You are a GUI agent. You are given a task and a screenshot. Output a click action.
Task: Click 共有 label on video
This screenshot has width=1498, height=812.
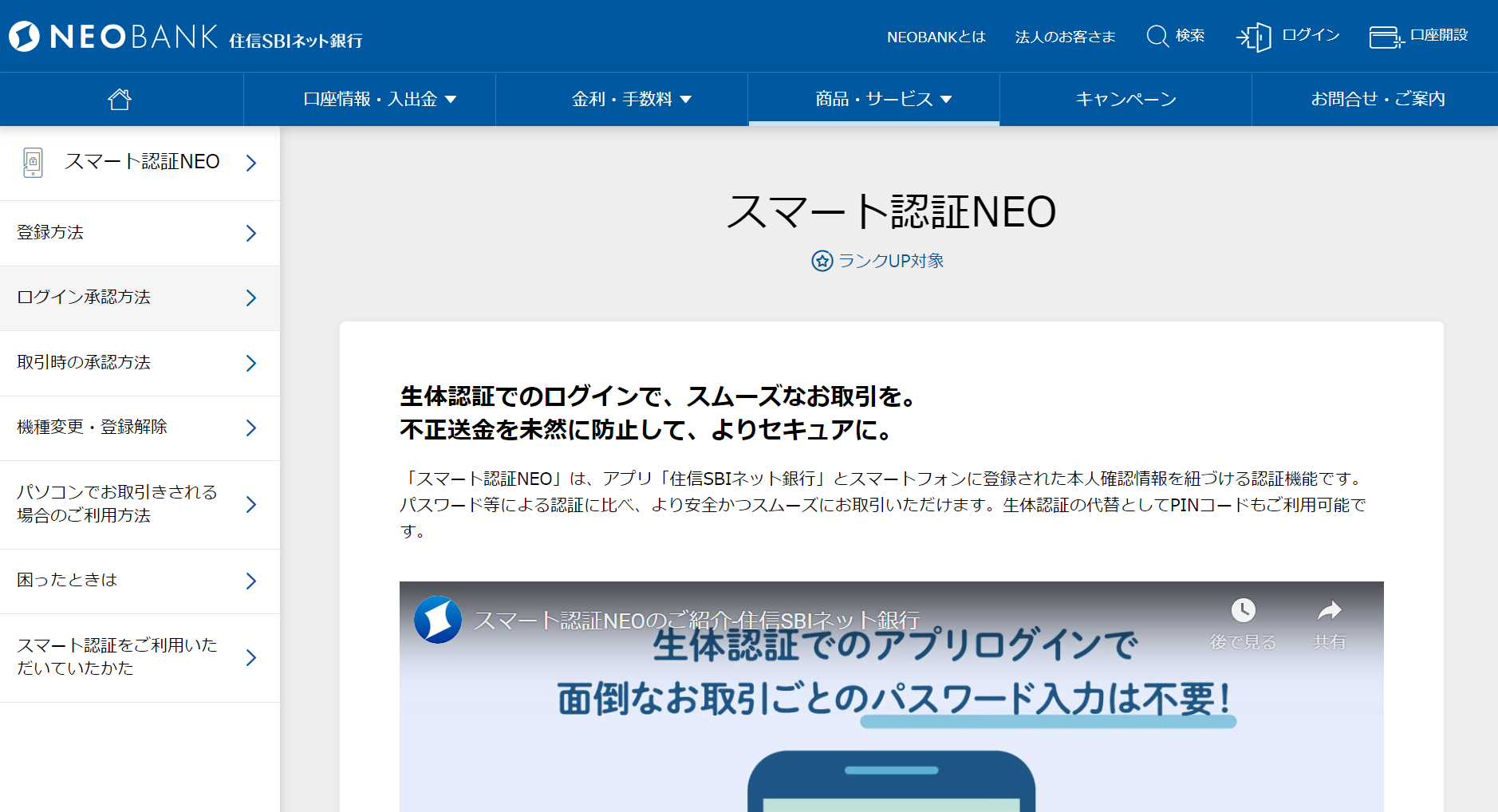[x=1330, y=642]
